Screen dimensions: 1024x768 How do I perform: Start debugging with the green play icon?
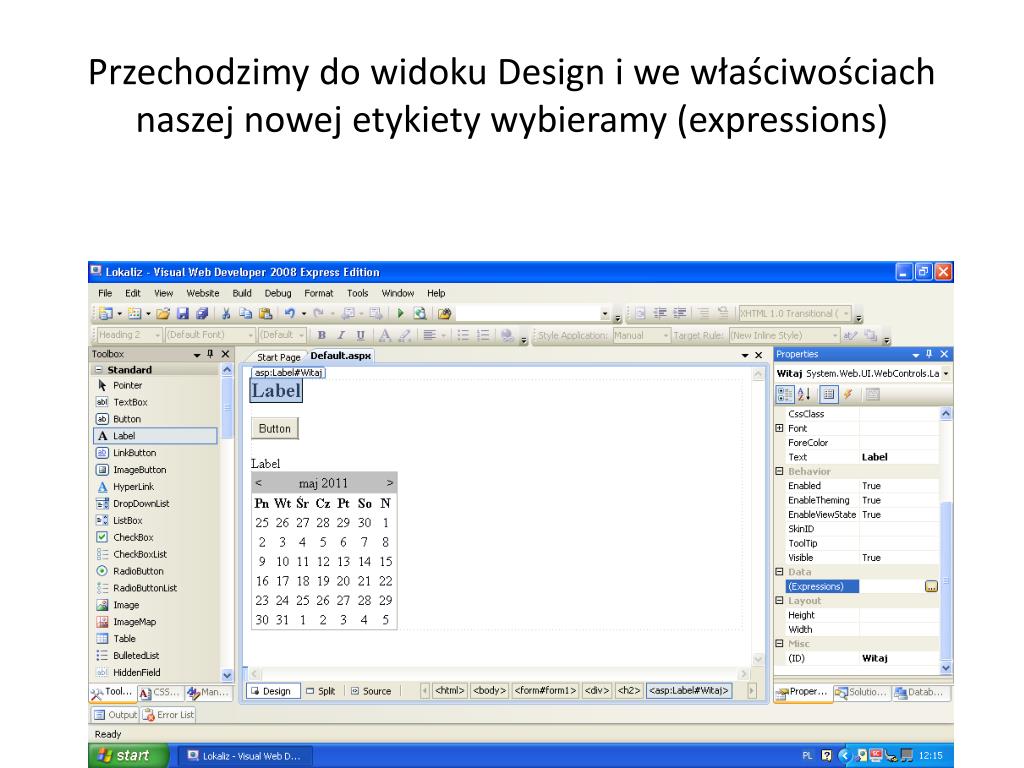coord(400,314)
